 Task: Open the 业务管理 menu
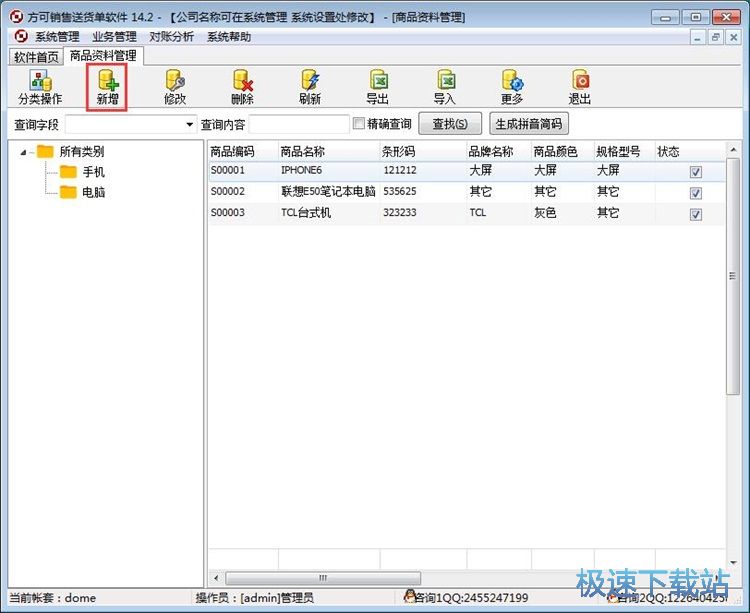pyautogui.click(x=114, y=37)
